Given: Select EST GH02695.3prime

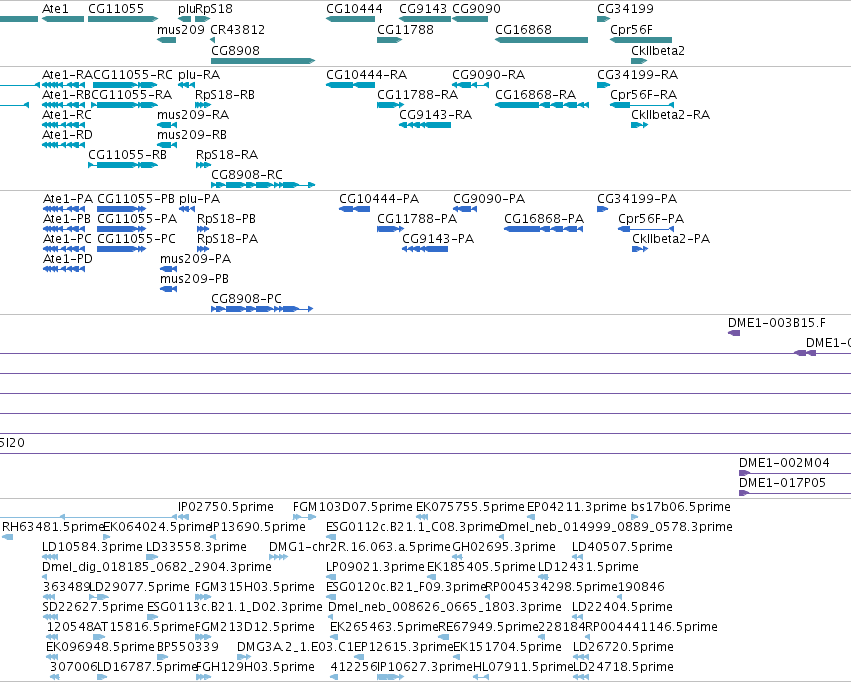Looking at the screenshot, I should (x=458, y=557).
